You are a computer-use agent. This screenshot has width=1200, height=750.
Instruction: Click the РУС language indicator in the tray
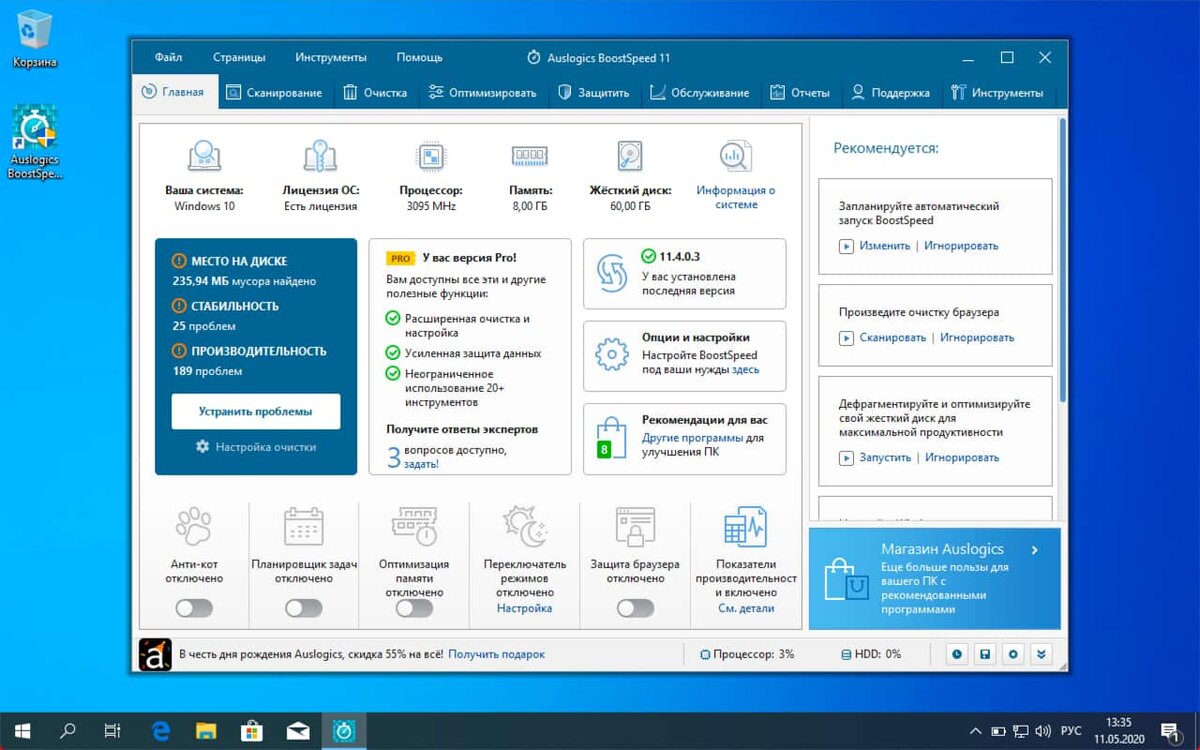tap(1071, 731)
